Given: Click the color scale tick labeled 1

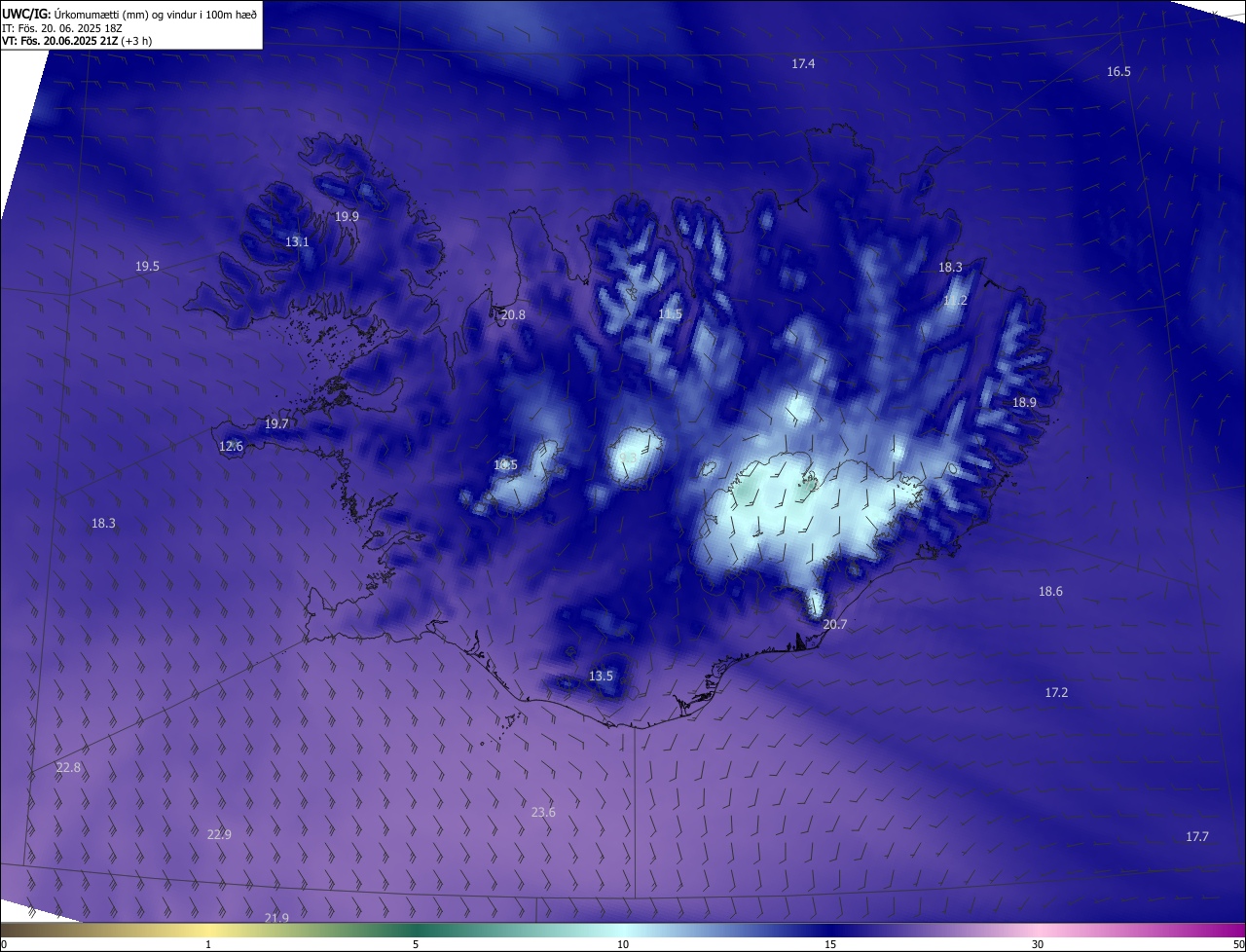Looking at the screenshot, I should (208, 944).
